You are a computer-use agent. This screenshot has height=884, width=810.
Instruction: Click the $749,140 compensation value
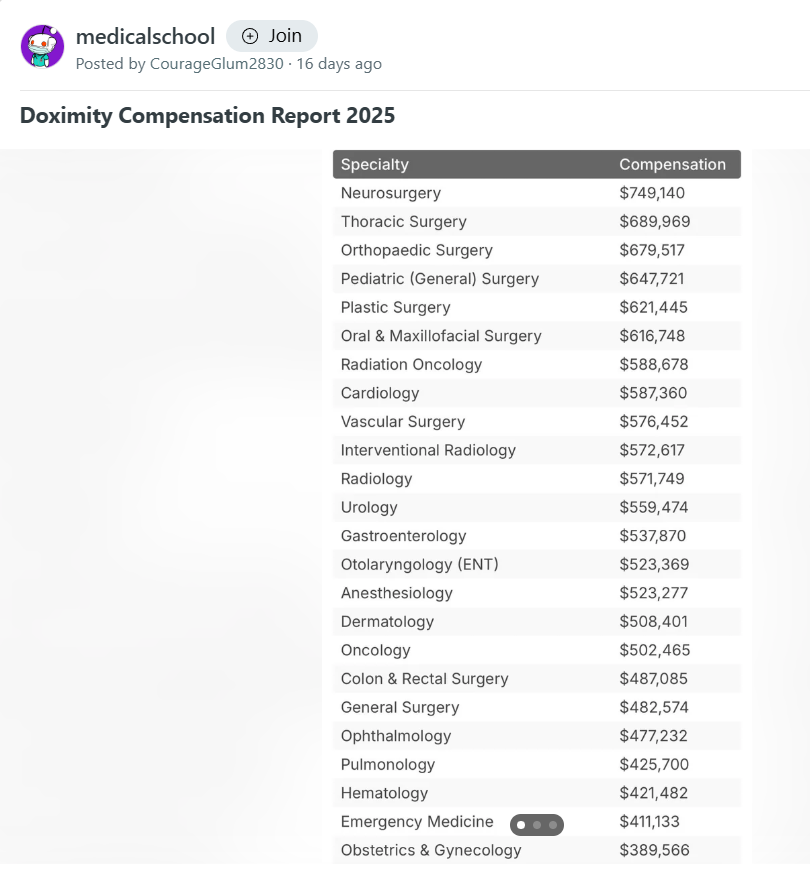pos(652,193)
